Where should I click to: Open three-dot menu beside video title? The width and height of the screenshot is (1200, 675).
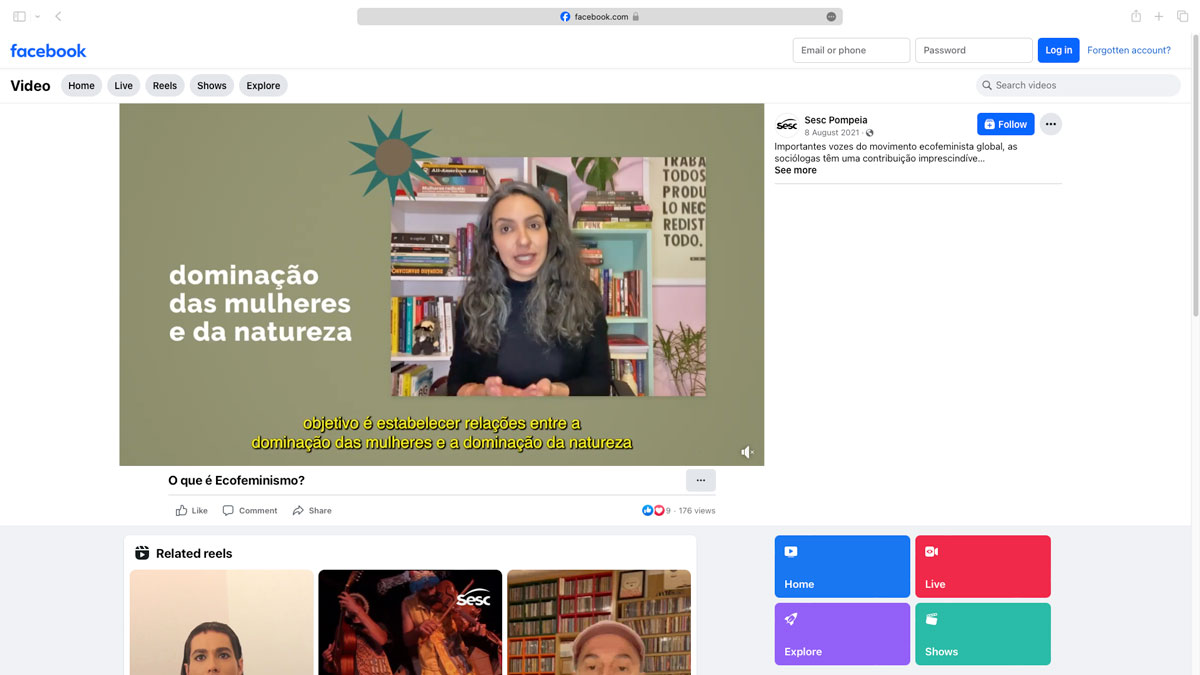(700, 481)
